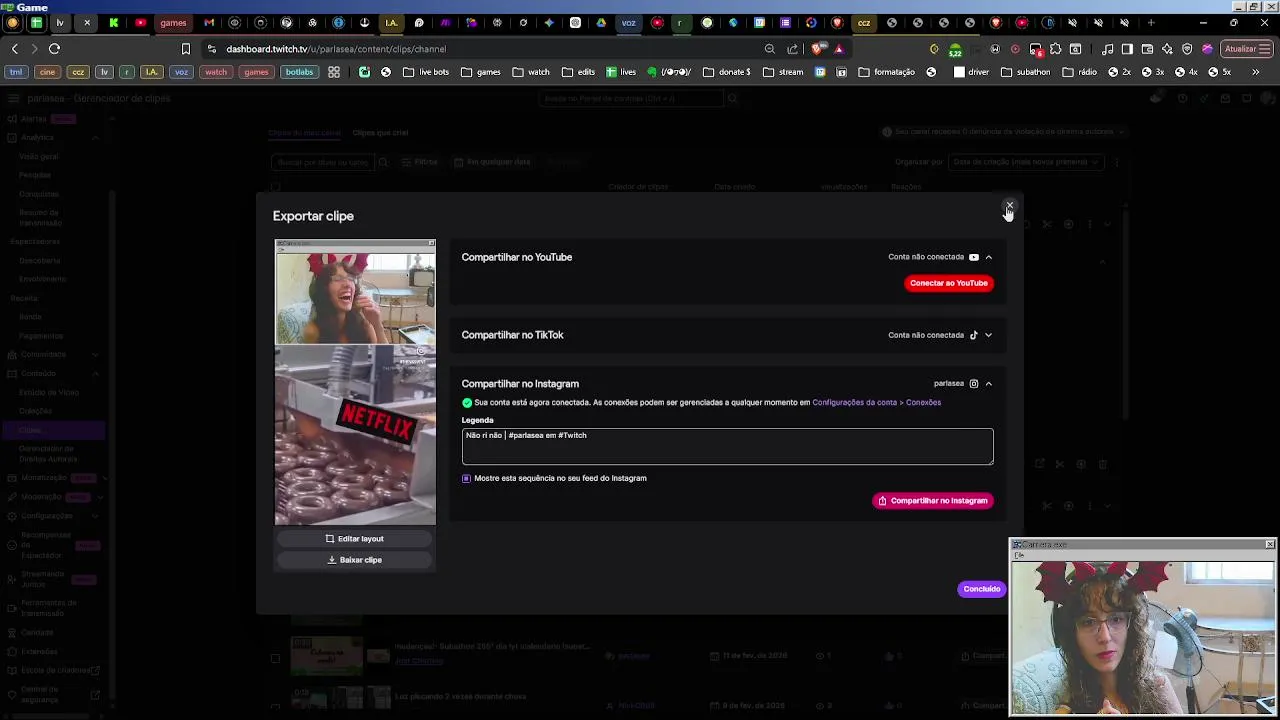Click the Baixar clipe button

[x=355, y=560]
